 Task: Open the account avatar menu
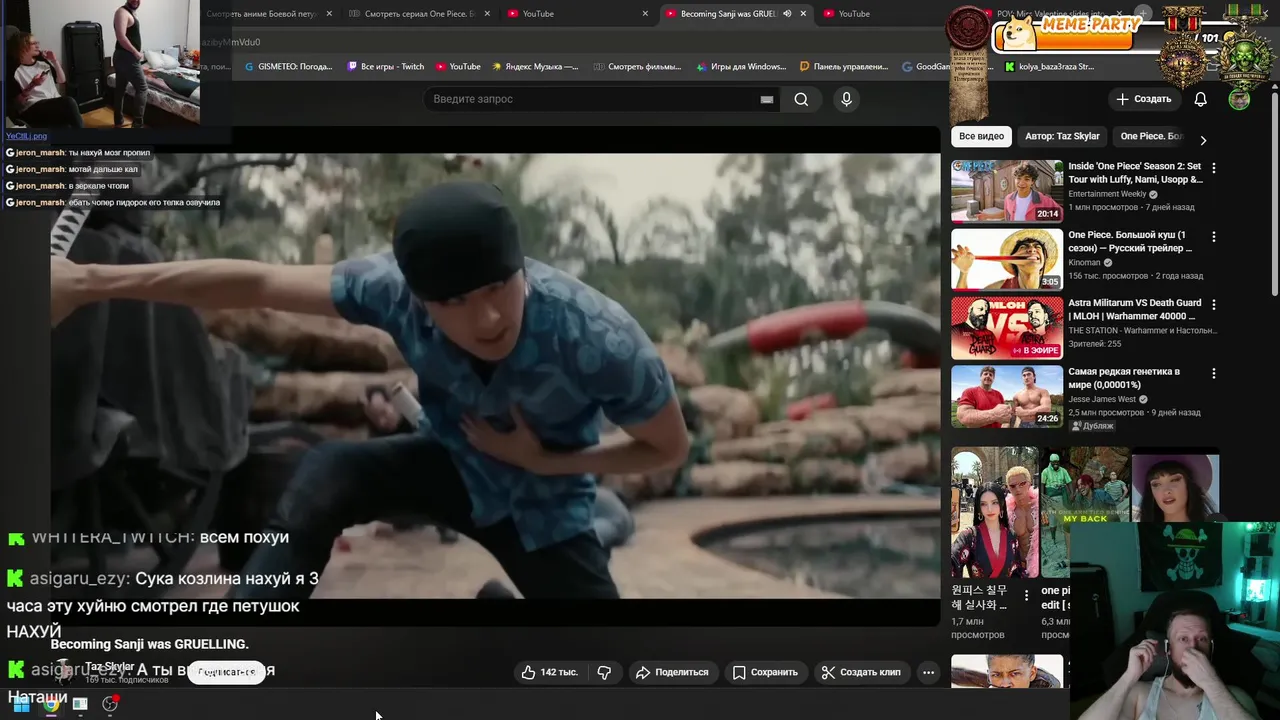click(x=1239, y=99)
